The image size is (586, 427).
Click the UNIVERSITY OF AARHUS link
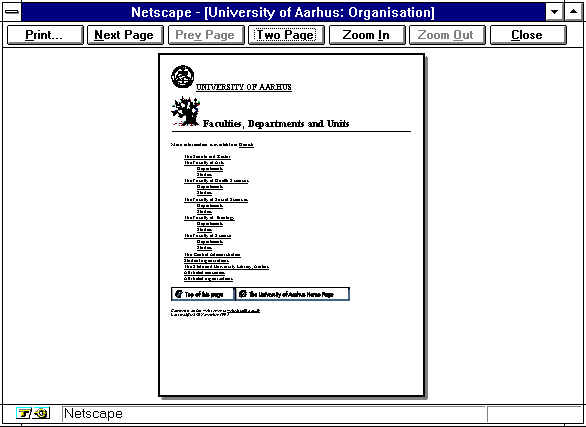click(x=244, y=87)
